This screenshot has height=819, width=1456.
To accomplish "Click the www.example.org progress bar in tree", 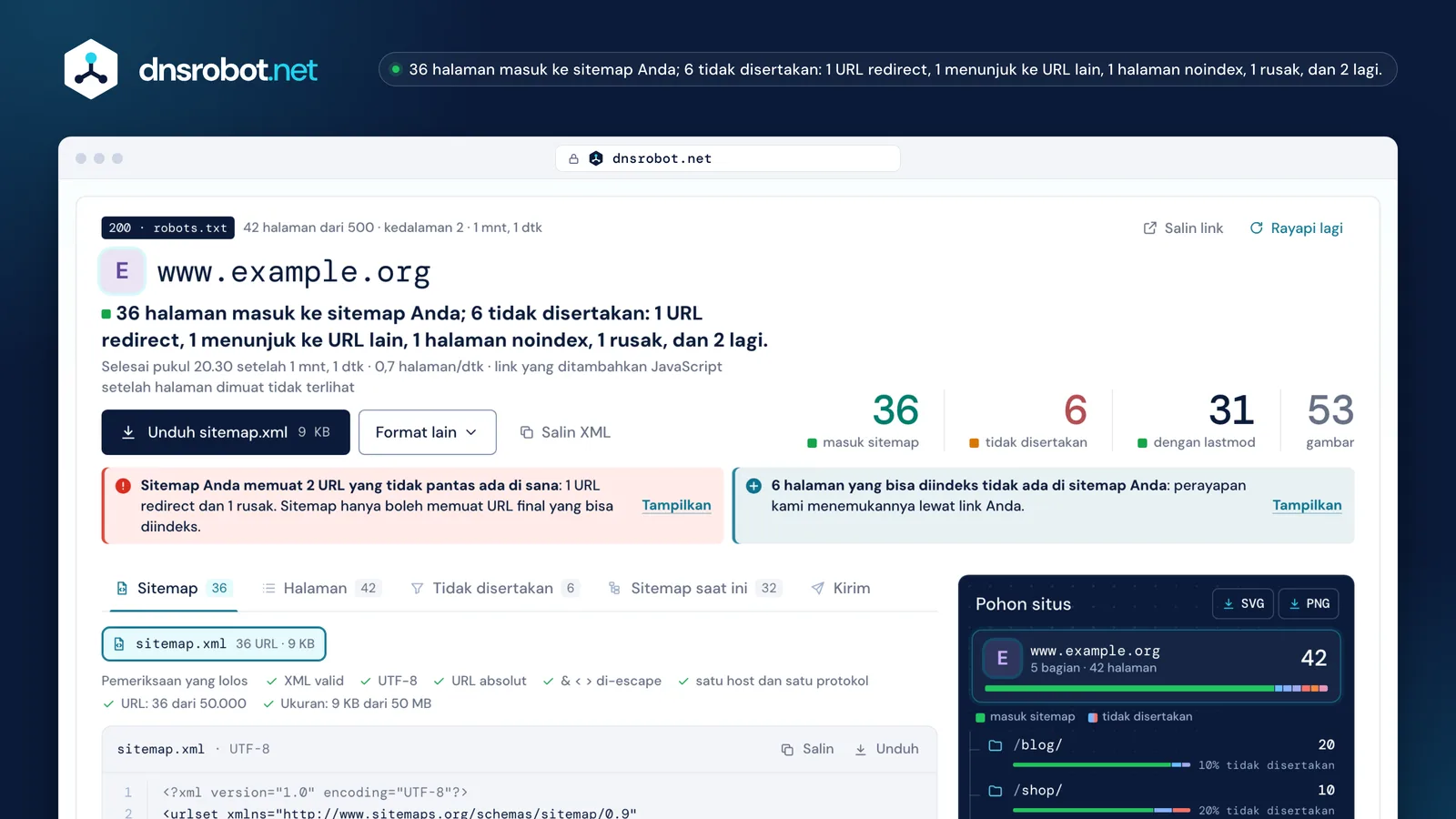I will coord(1156,689).
